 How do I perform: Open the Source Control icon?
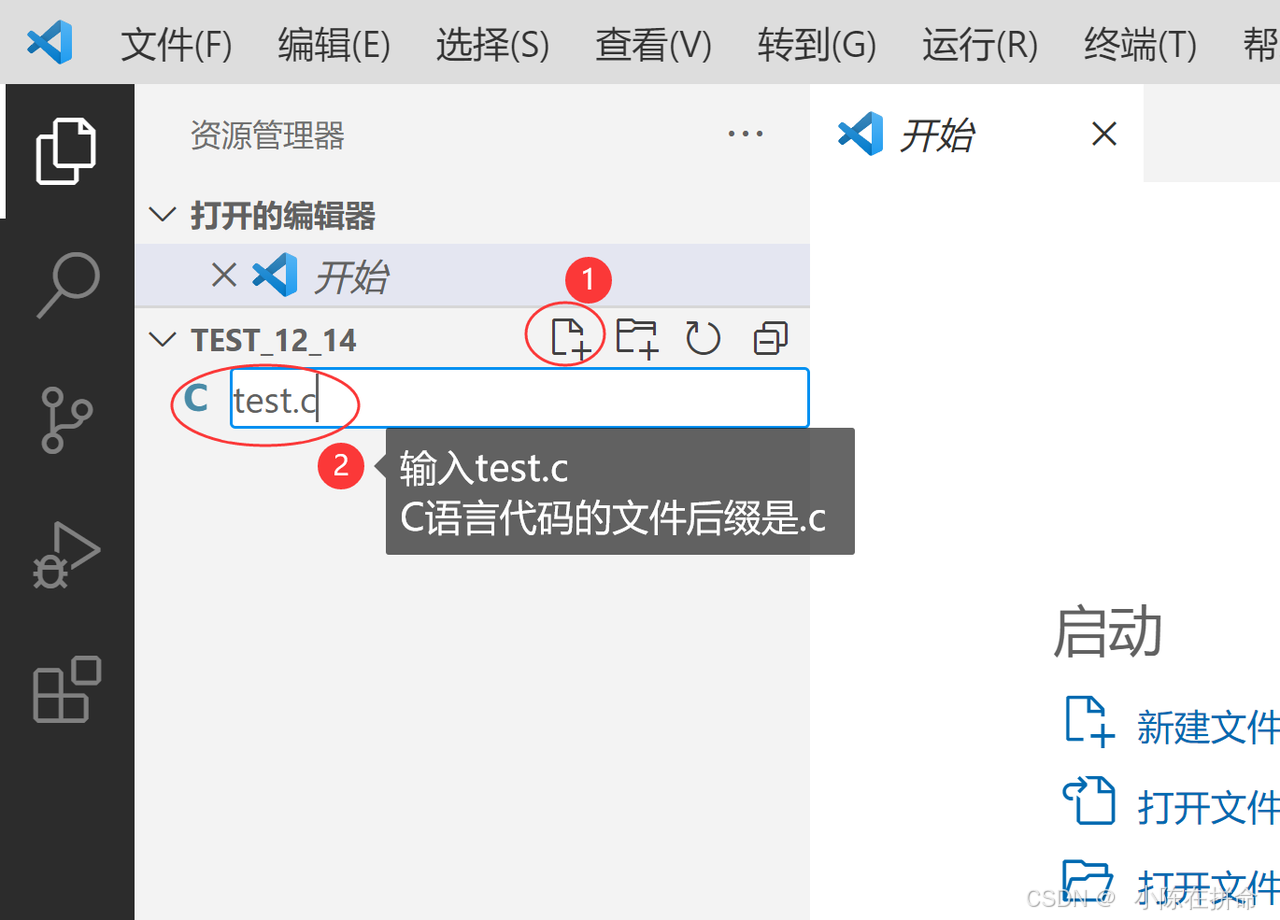(66, 420)
